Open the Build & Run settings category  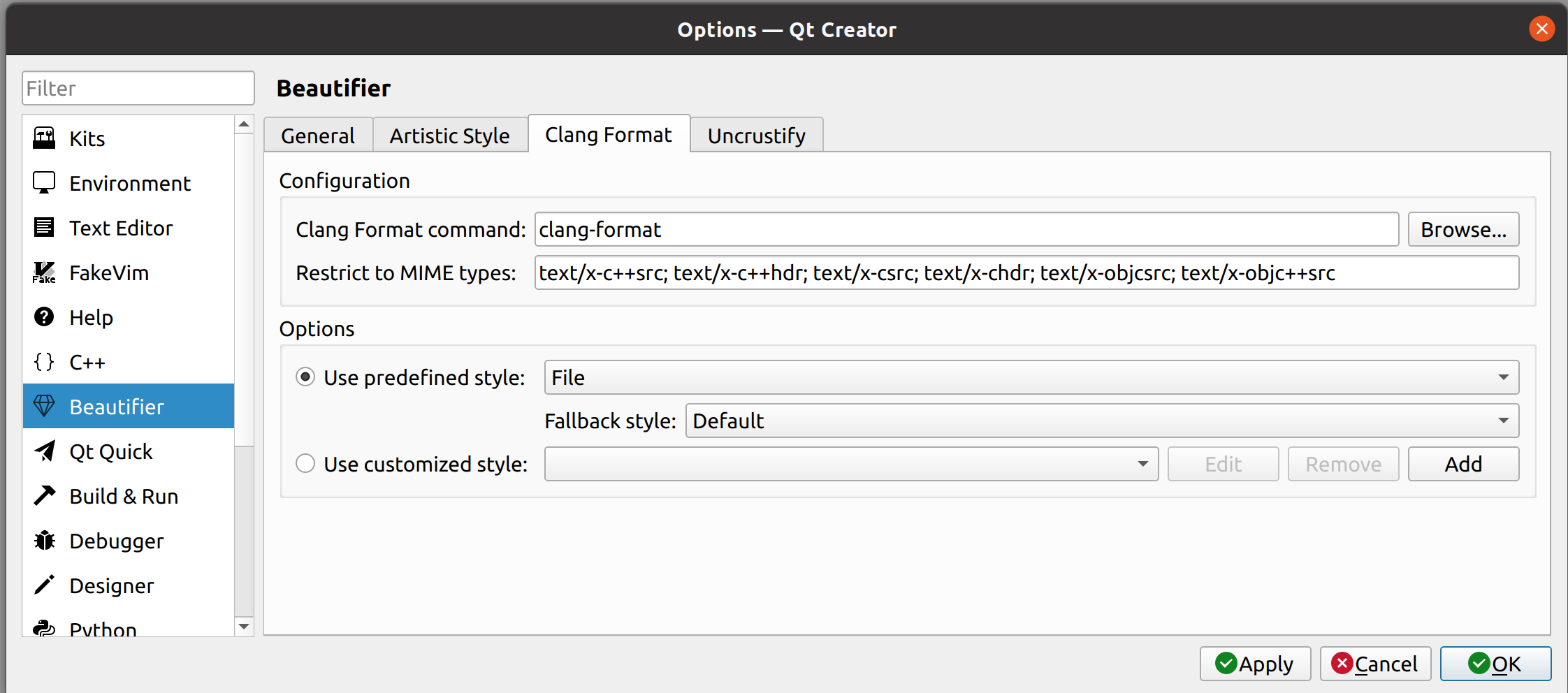pyautogui.click(x=129, y=496)
